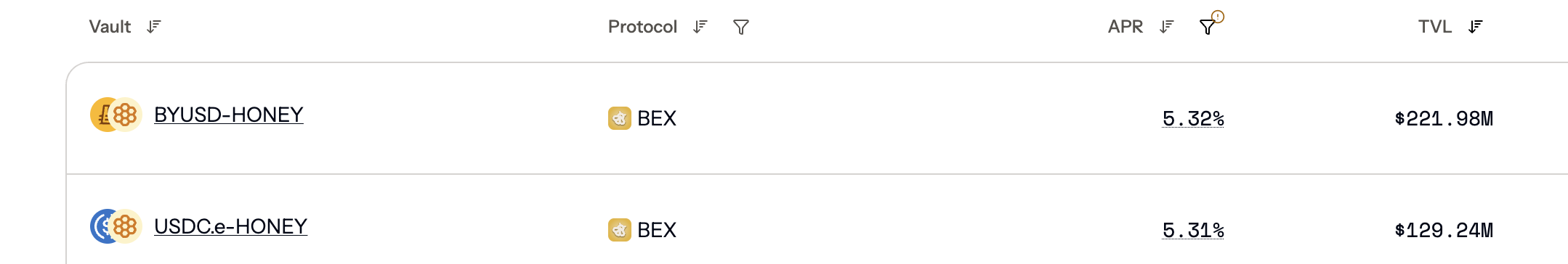The height and width of the screenshot is (264, 1568).
Task: Click BEX protocol icon in USDC.e-HONEY row
Action: point(619,230)
